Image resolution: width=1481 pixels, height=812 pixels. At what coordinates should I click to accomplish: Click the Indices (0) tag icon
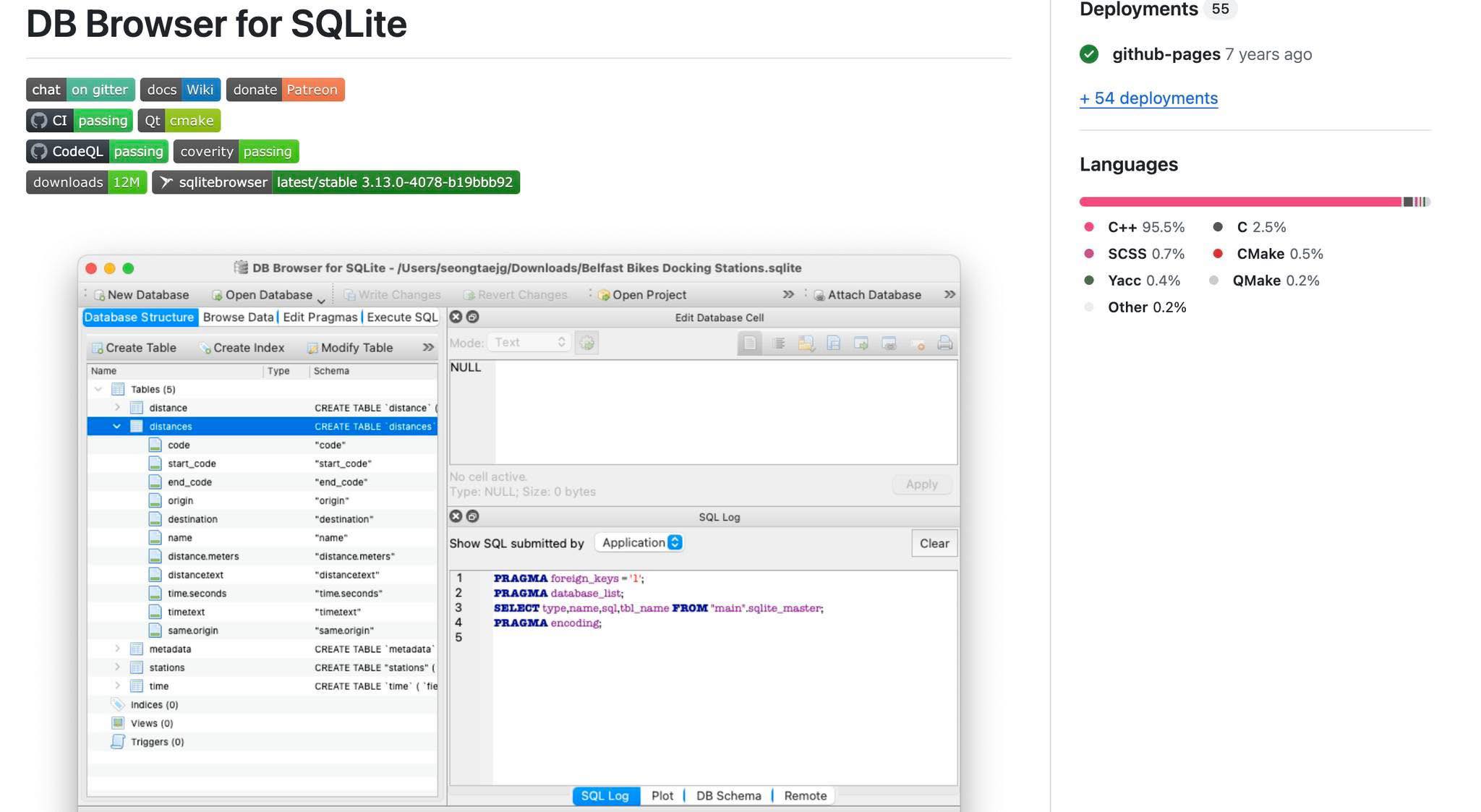[118, 704]
